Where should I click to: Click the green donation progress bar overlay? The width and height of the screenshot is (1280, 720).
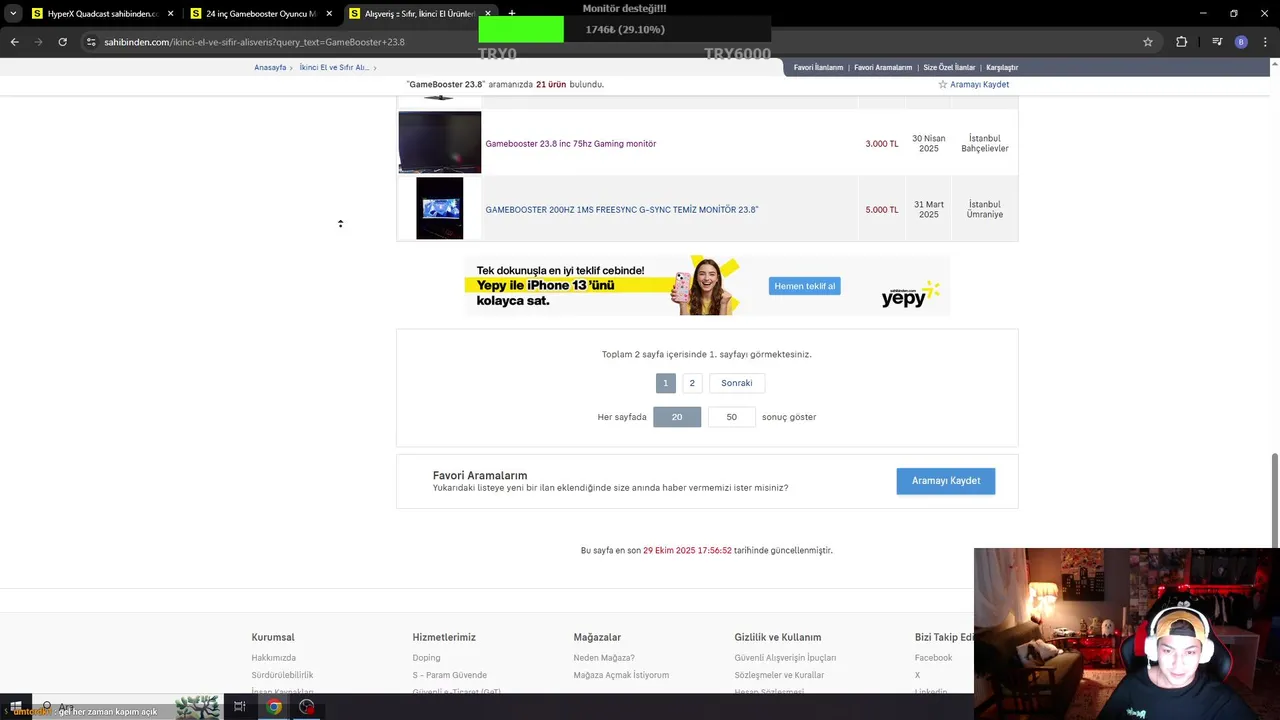point(521,30)
